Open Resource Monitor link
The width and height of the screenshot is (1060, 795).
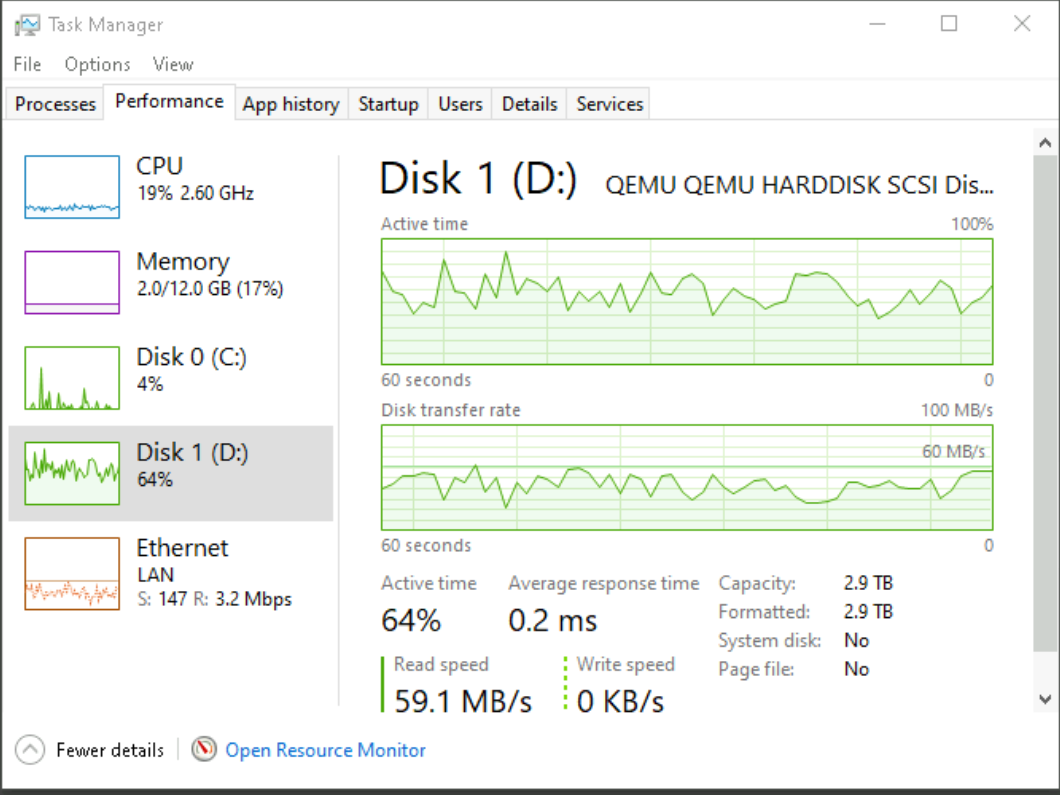pos(325,750)
